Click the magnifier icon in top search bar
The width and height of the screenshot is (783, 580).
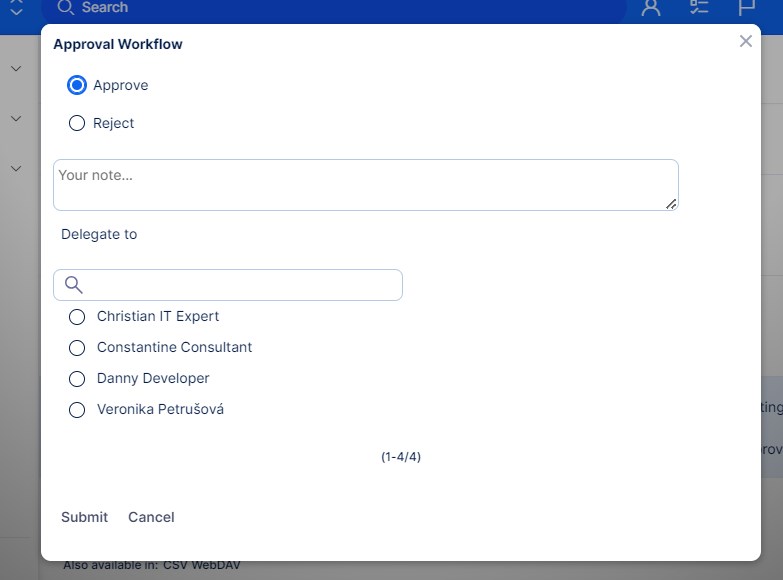click(x=66, y=8)
